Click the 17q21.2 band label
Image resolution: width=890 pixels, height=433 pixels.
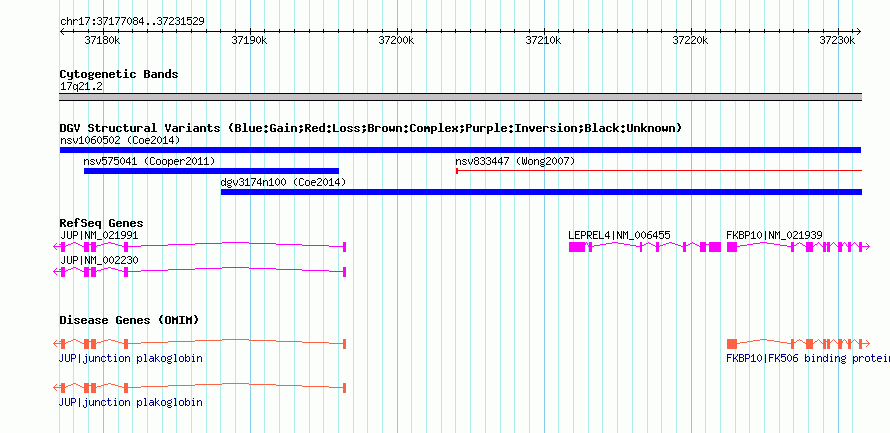[x=81, y=87]
